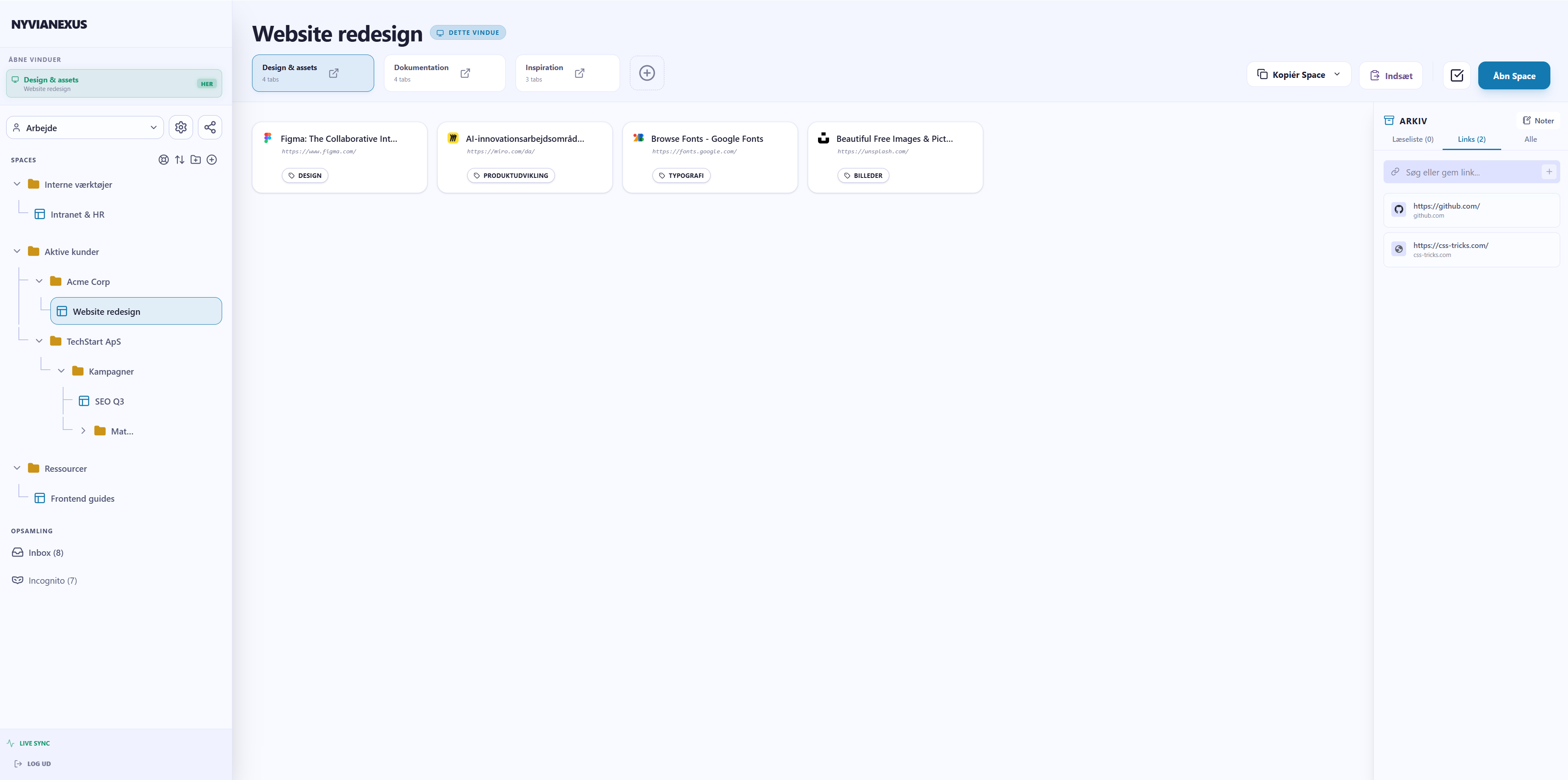Expand the Kopiér Space dropdown arrow

(1337, 74)
